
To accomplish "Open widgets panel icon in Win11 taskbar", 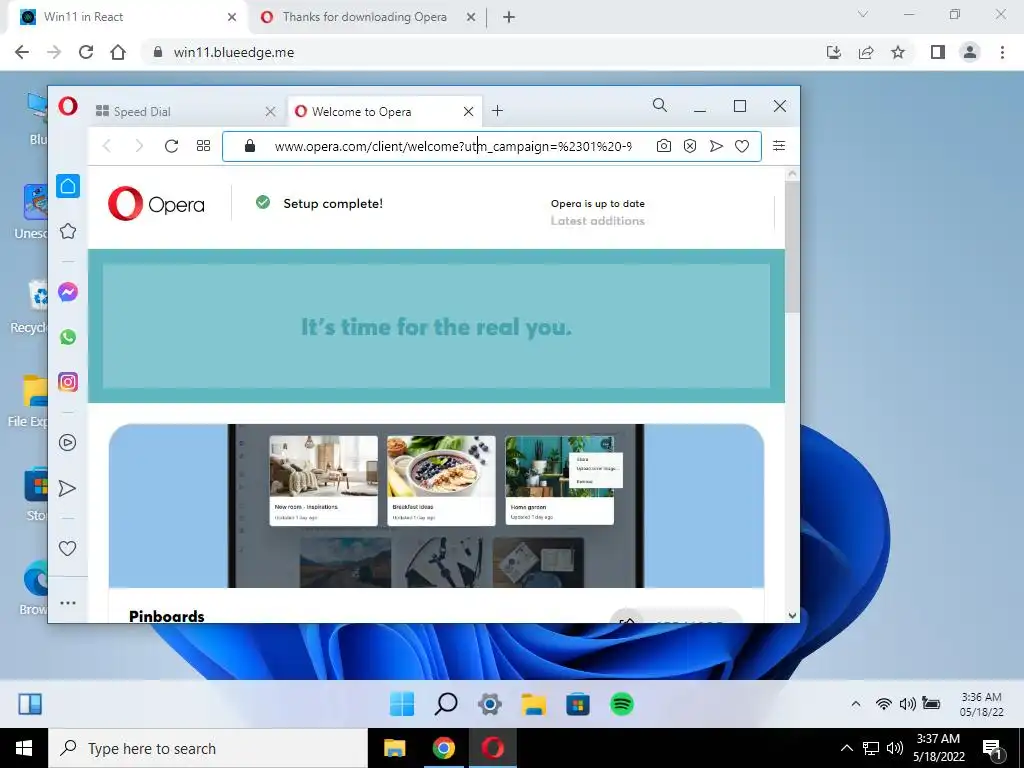I will point(30,704).
